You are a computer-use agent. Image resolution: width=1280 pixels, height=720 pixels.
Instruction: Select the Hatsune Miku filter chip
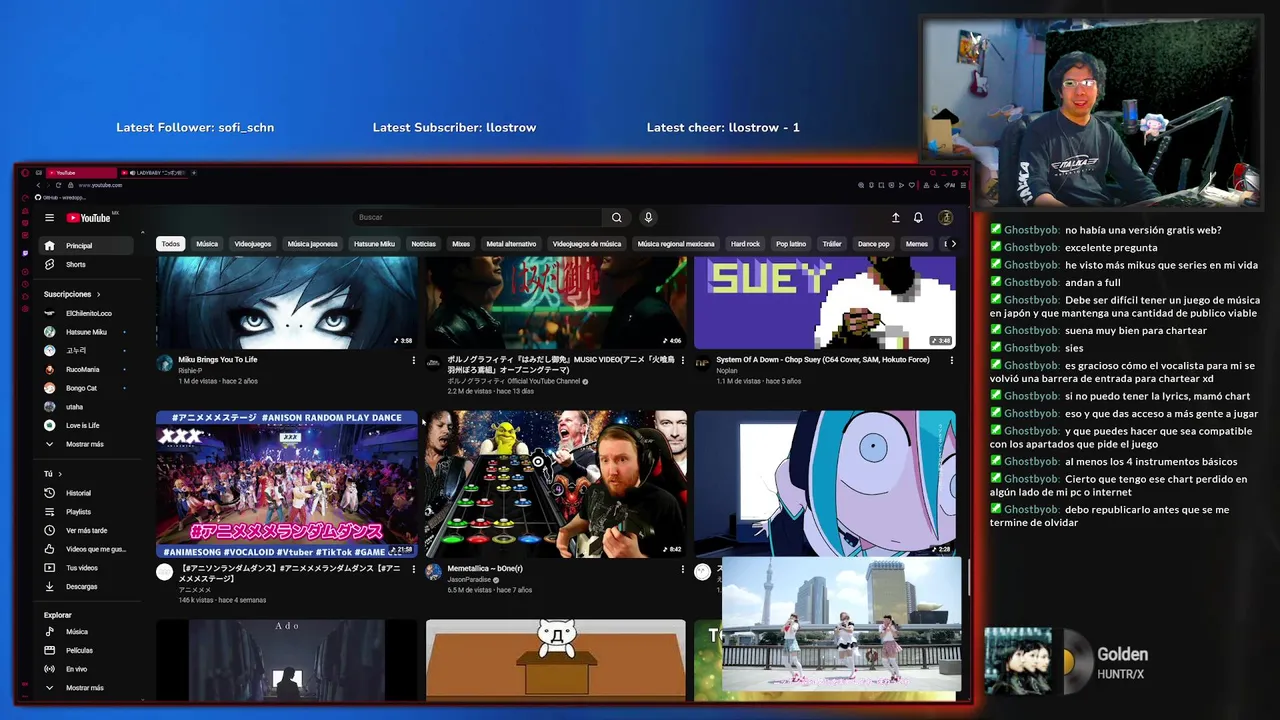(x=374, y=244)
